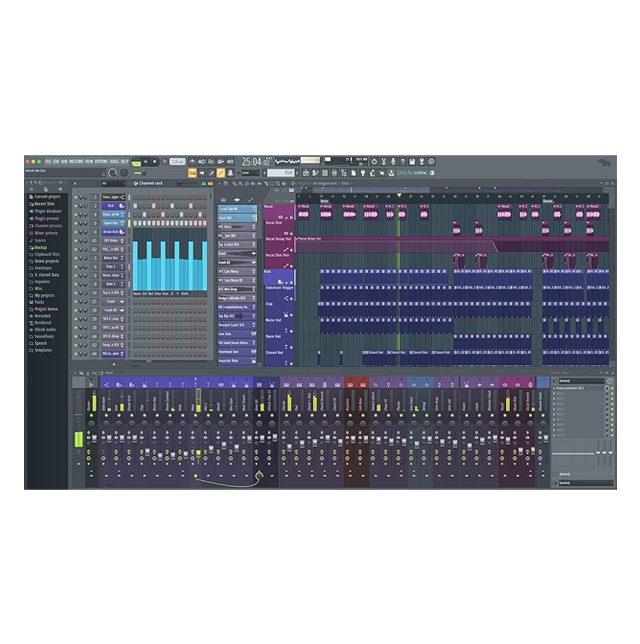Click the circular undo history icon

click(374, 161)
